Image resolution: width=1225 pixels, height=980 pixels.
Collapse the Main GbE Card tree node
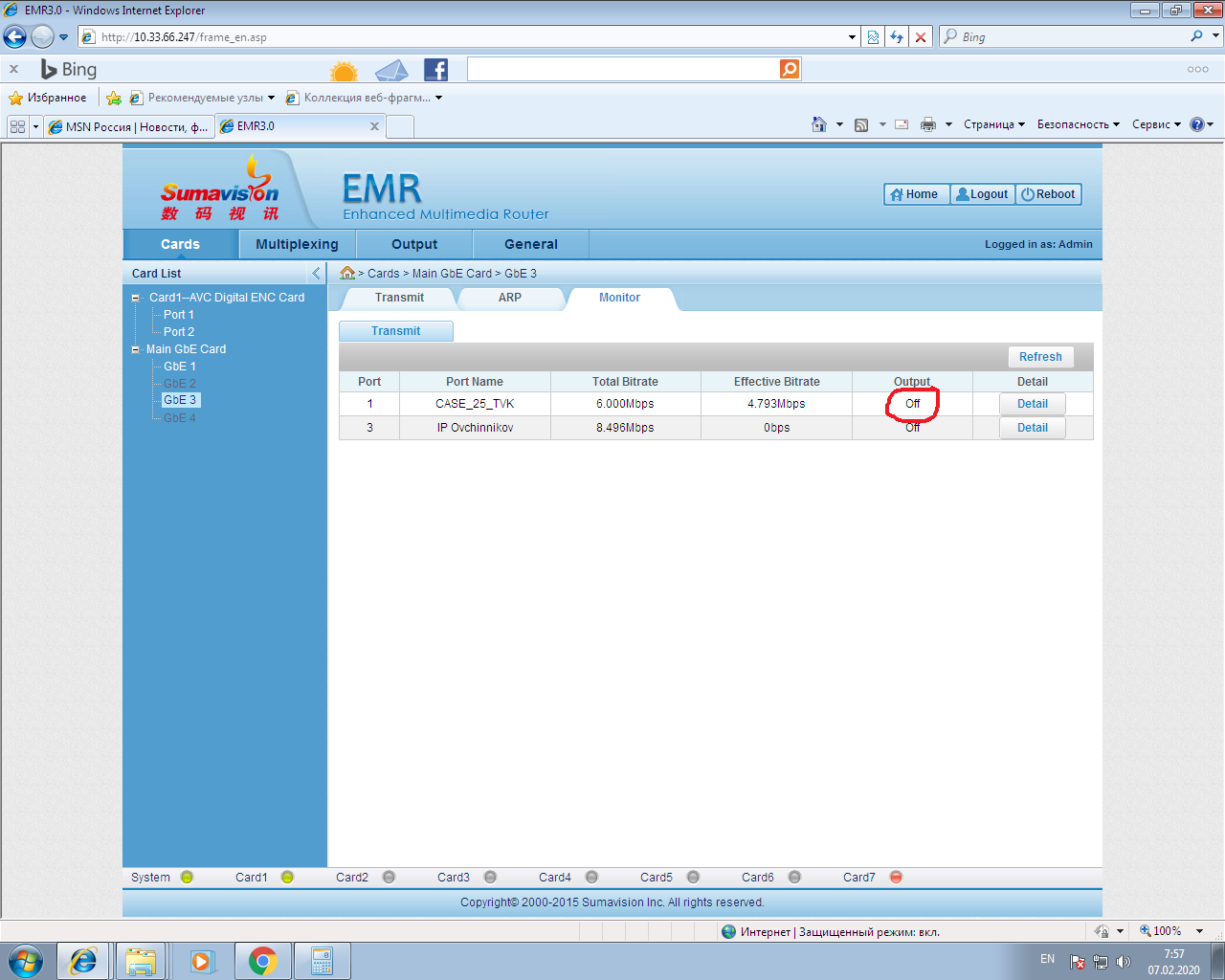136,349
